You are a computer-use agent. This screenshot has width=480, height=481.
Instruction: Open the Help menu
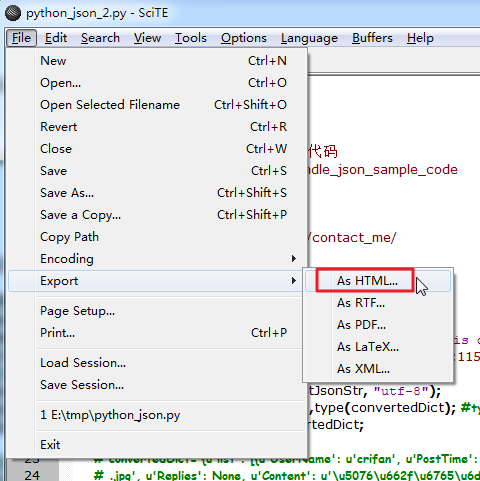click(420, 38)
